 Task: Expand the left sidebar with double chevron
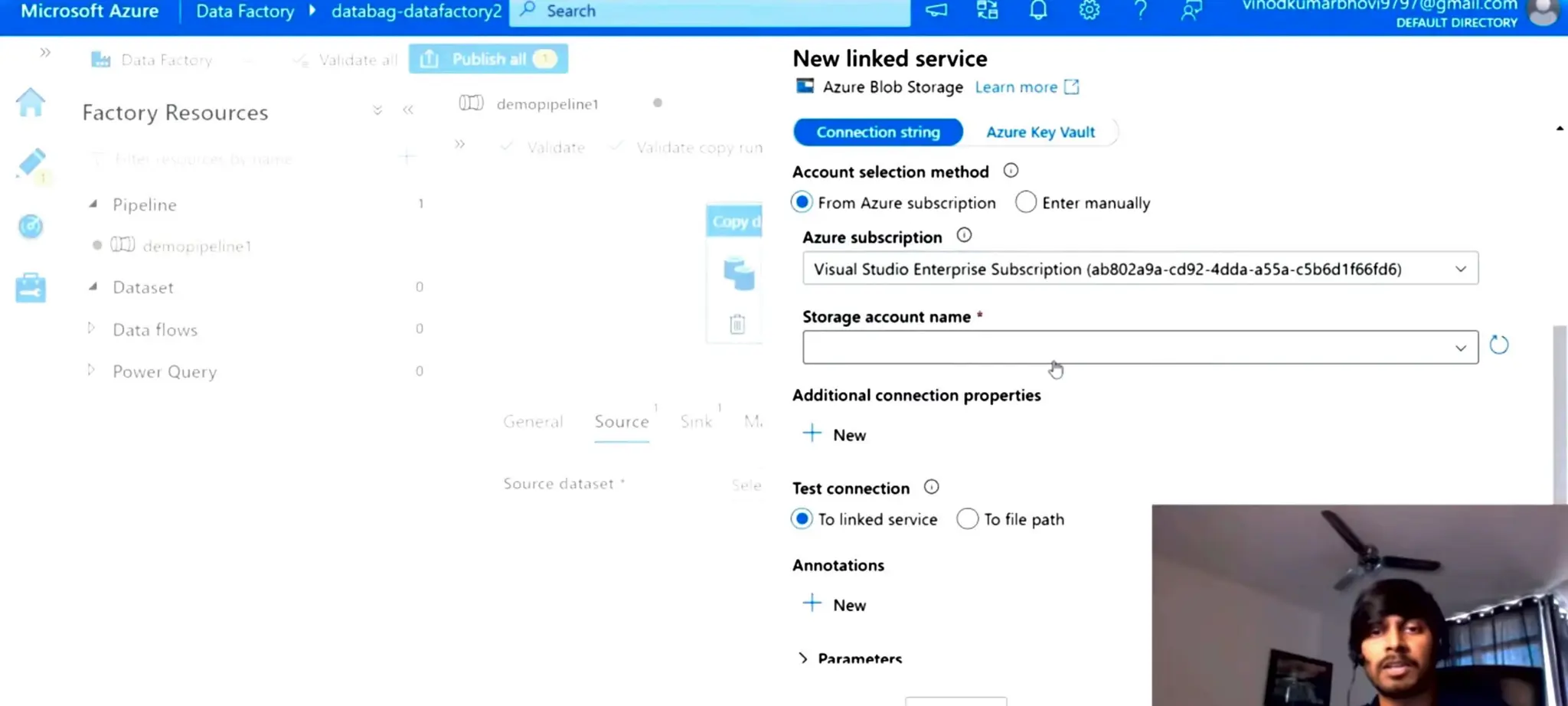[45, 52]
